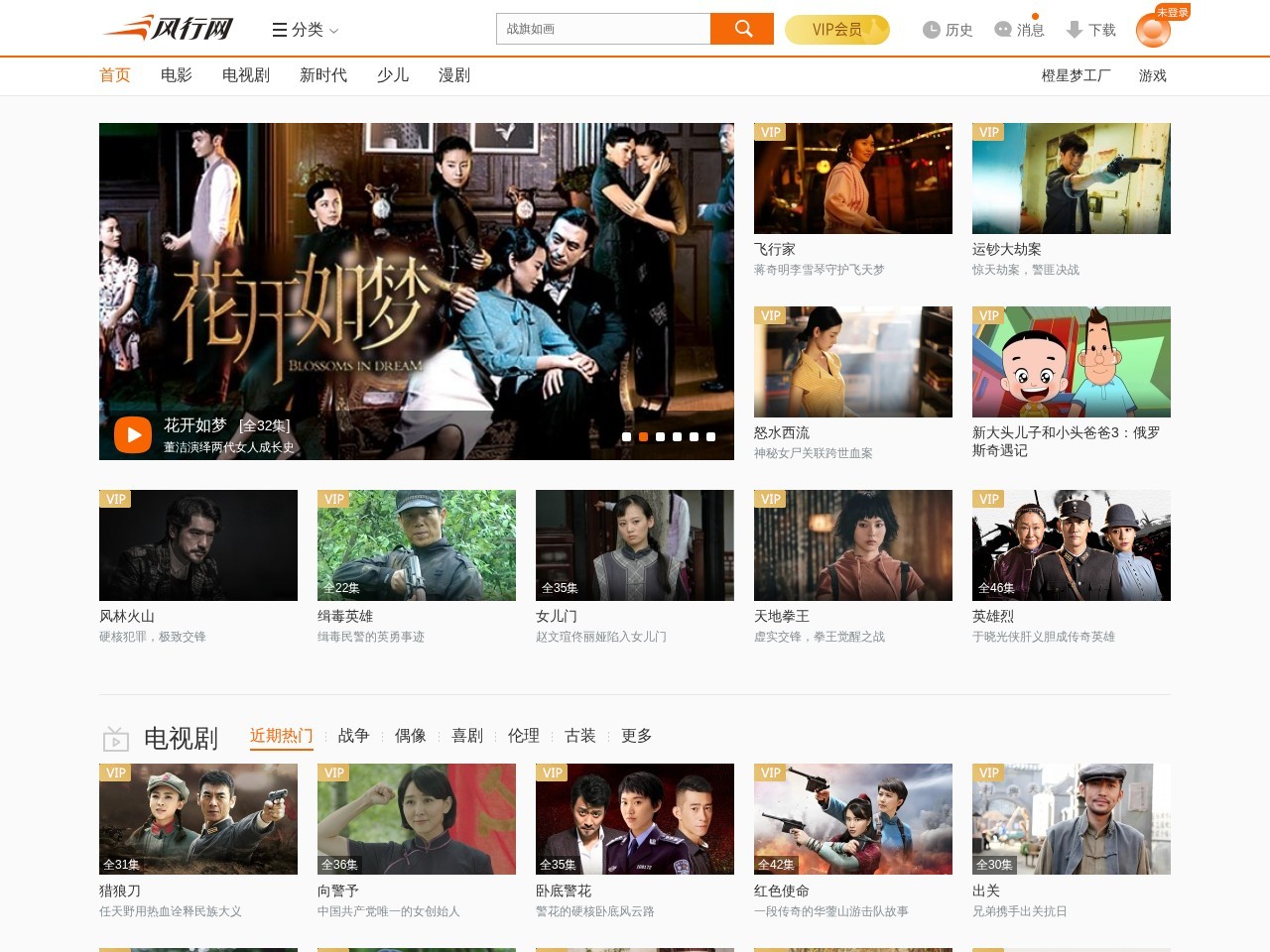This screenshot has height=952, width=1270.
Task: Open the 卧底警花 thumbnail
Action: (x=635, y=819)
